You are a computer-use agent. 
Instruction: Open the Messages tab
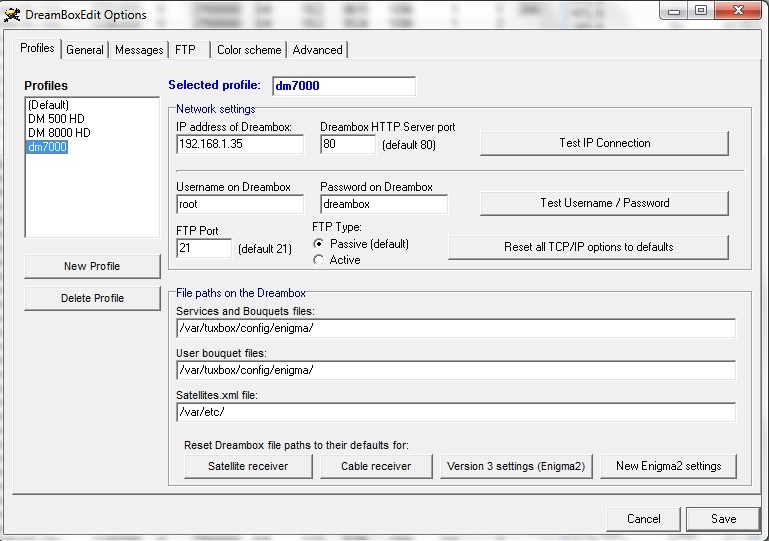pyautogui.click(x=139, y=50)
